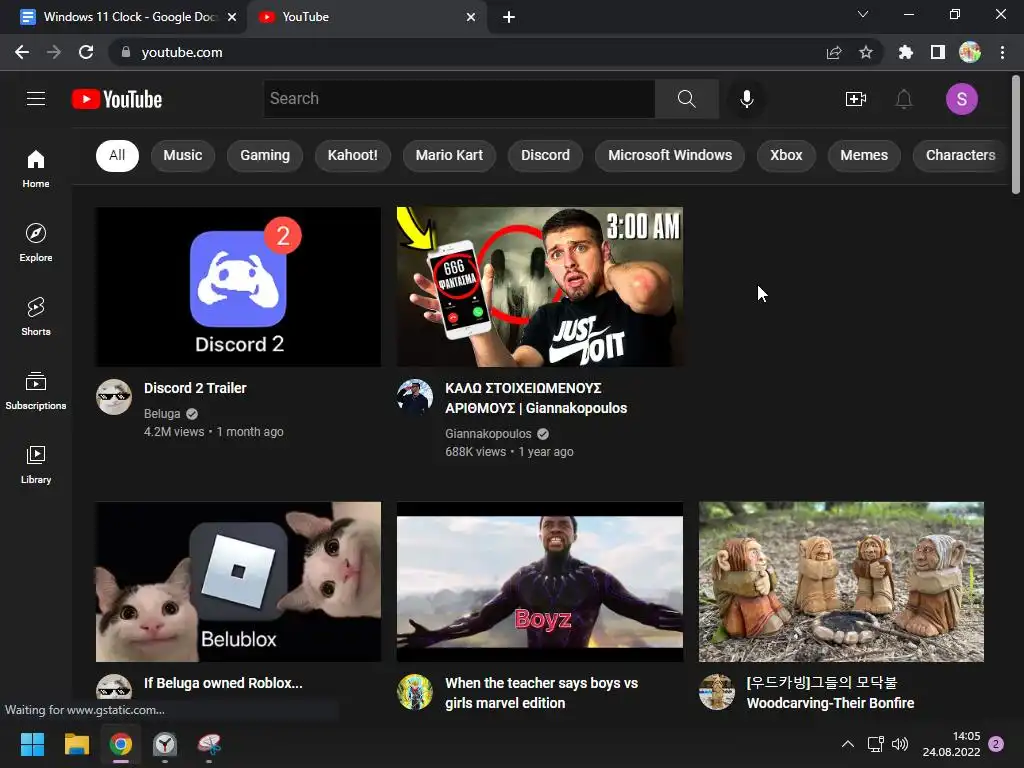Open channel avatar beside marvel edition video

(x=415, y=692)
